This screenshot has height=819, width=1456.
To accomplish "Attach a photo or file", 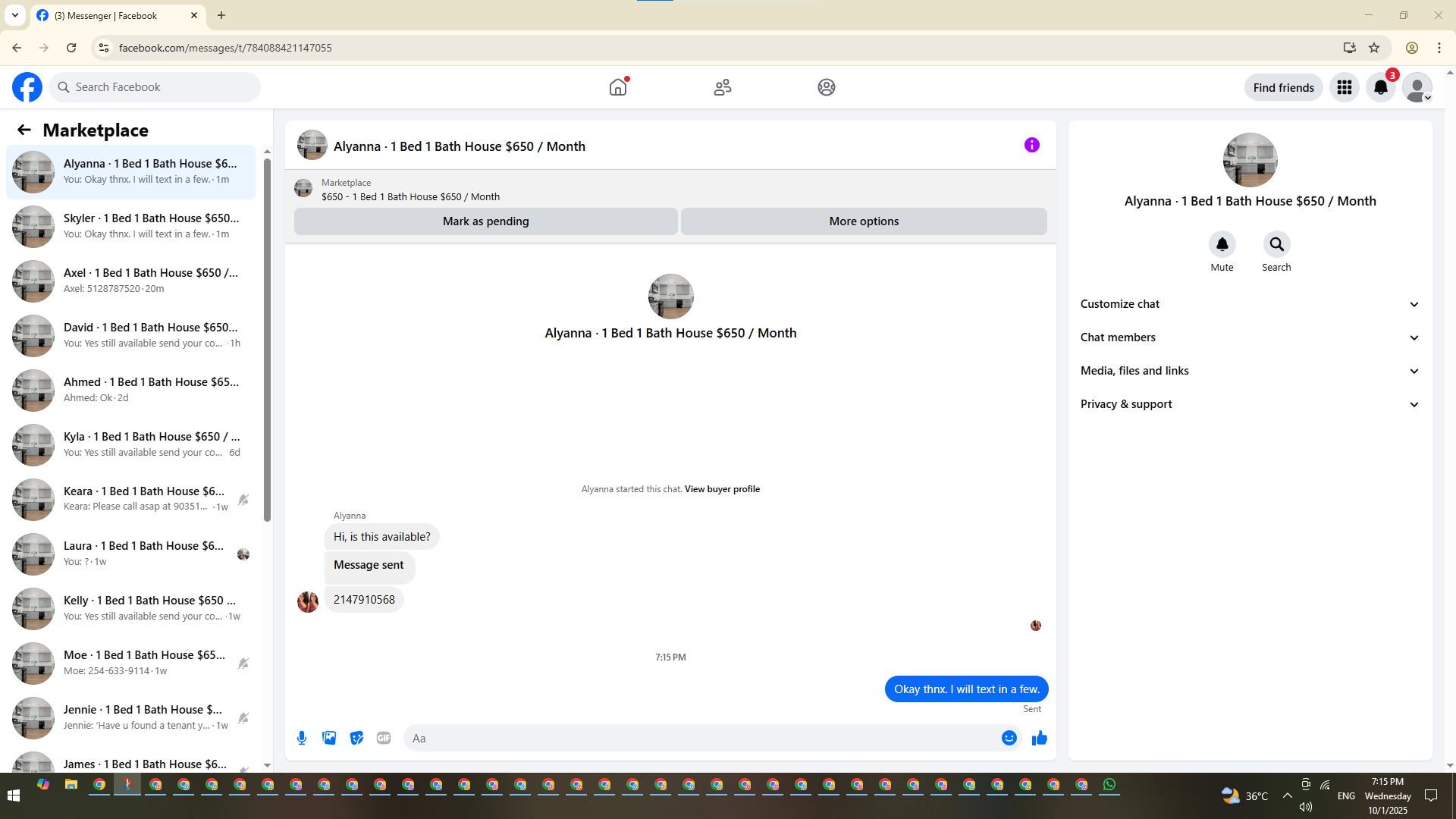I will 329,738.
